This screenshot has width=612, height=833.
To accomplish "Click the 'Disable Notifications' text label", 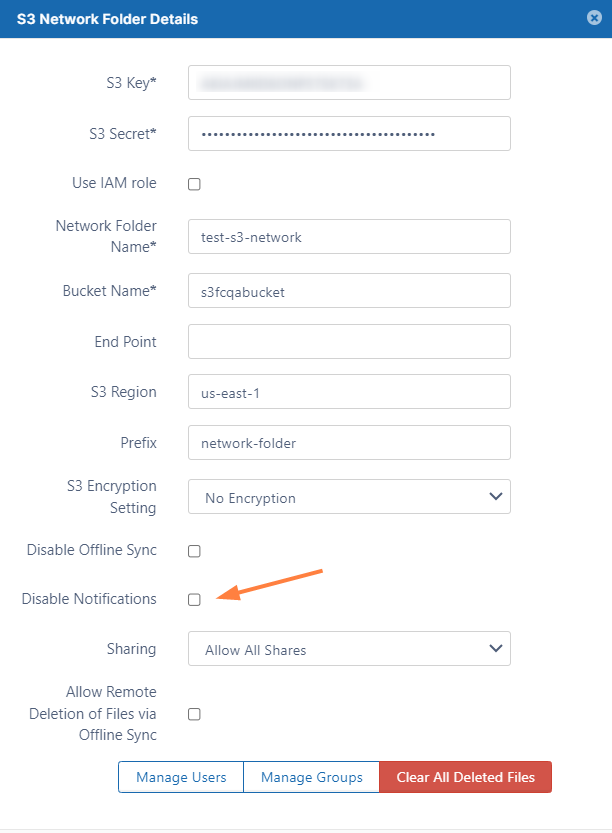I will point(89,599).
